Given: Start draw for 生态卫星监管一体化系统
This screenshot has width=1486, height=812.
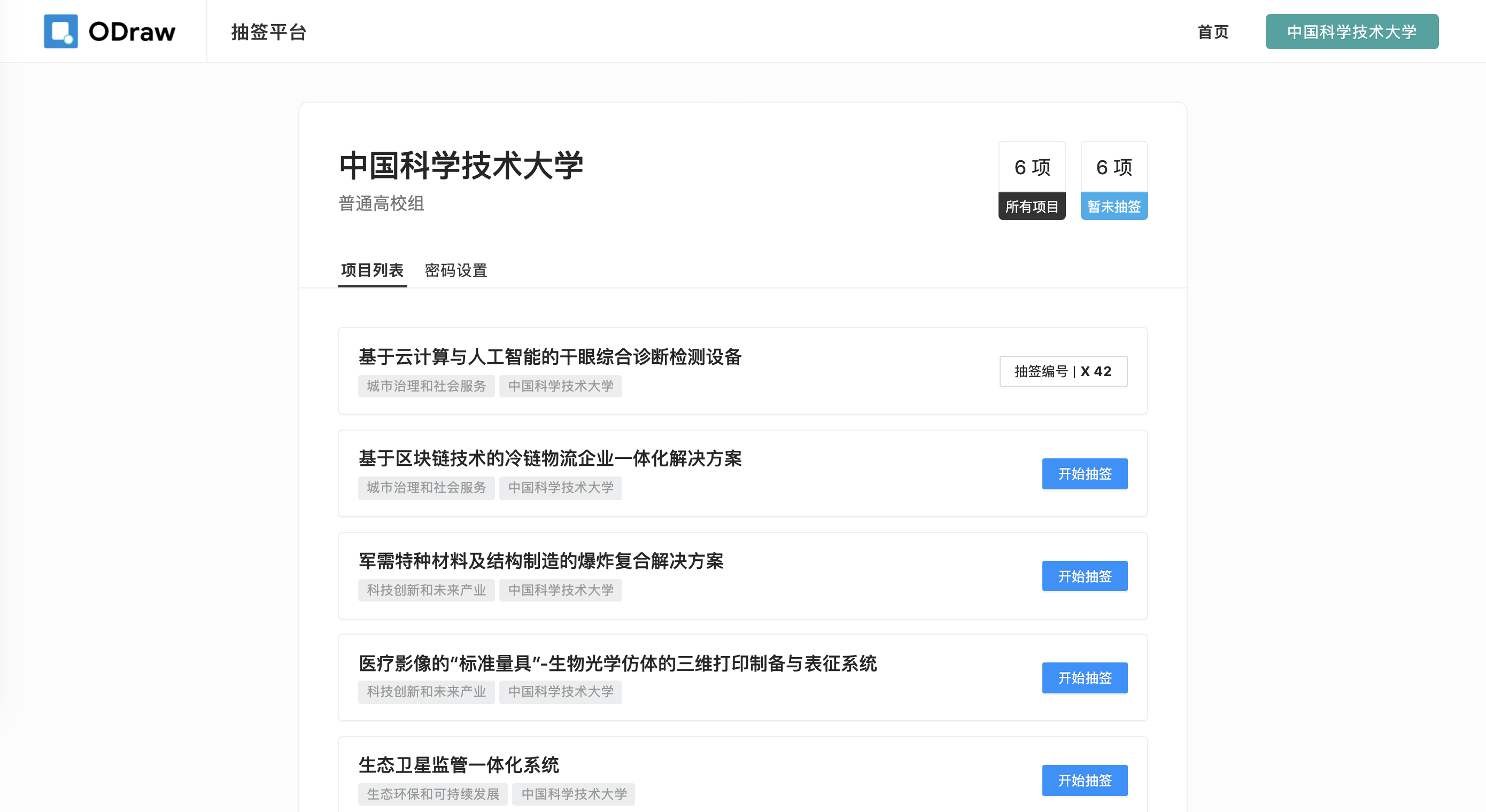Looking at the screenshot, I should tap(1084, 780).
